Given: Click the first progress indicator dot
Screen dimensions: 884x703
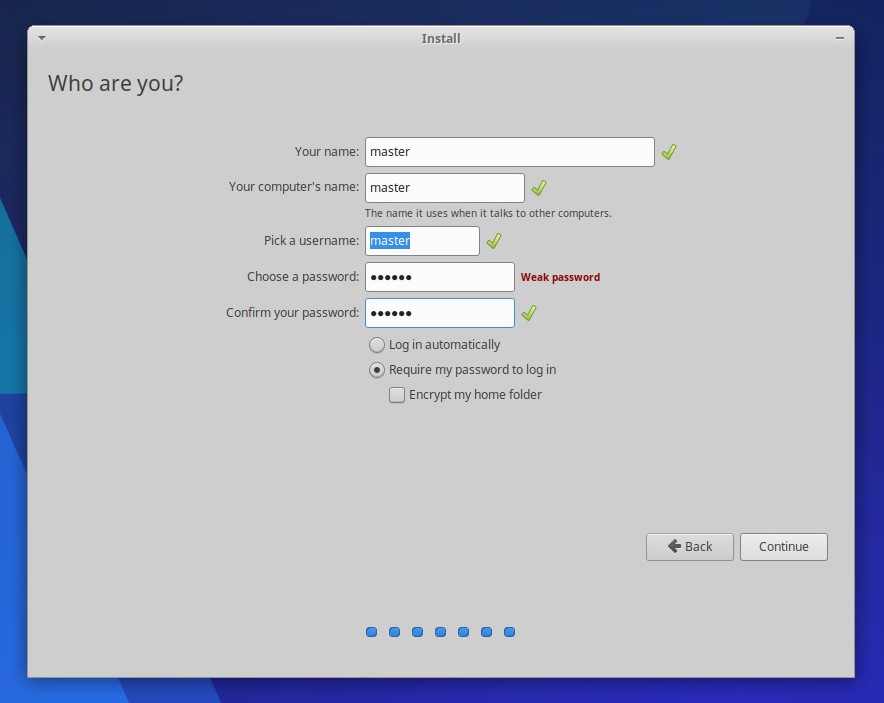Looking at the screenshot, I should (372, 632).
